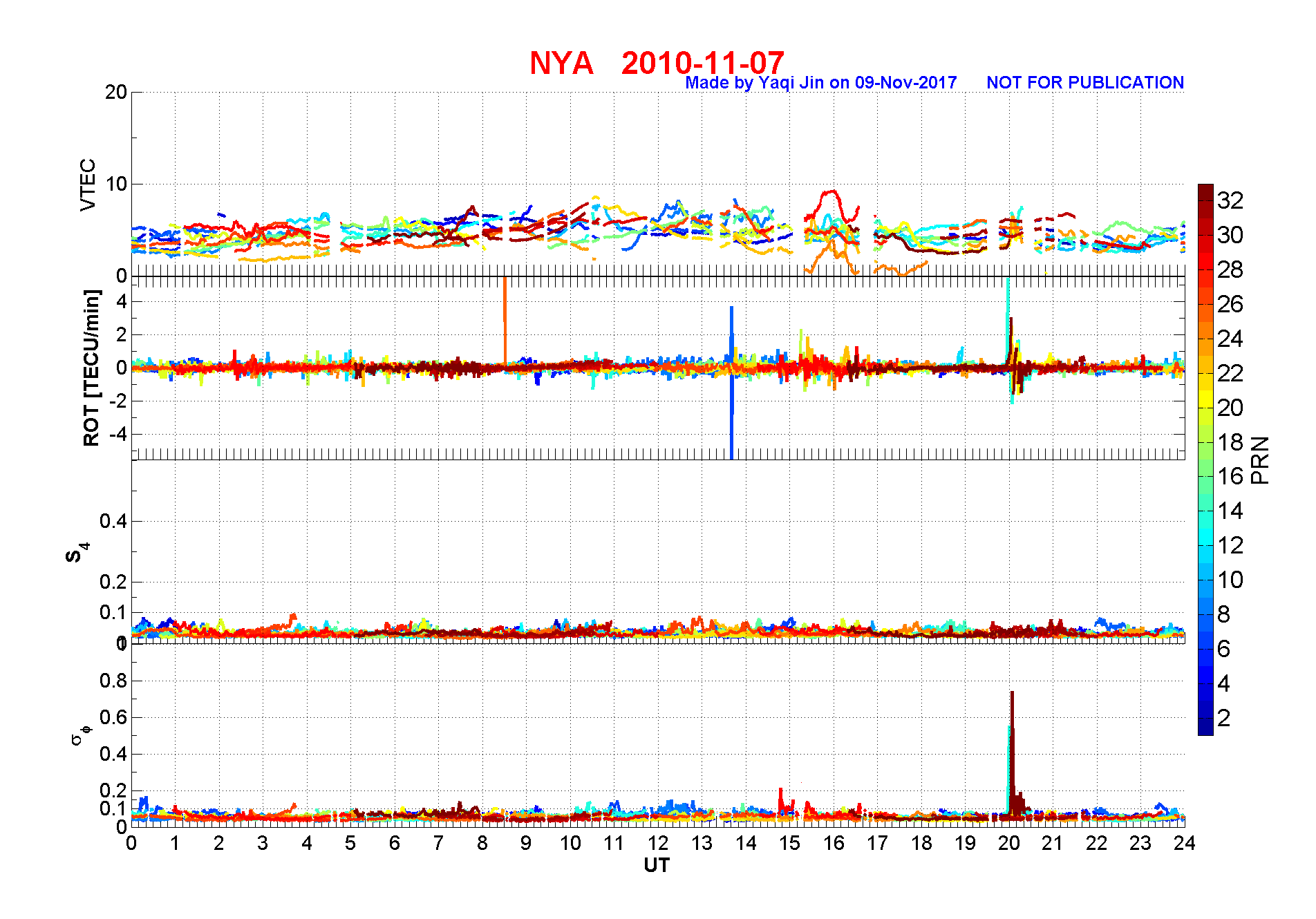The height and width of the screenshot is (919, 1316).
Task: Click the orange ROT spike near 8.5 UT
Action: pyautogui.click(x=505, y=321)
